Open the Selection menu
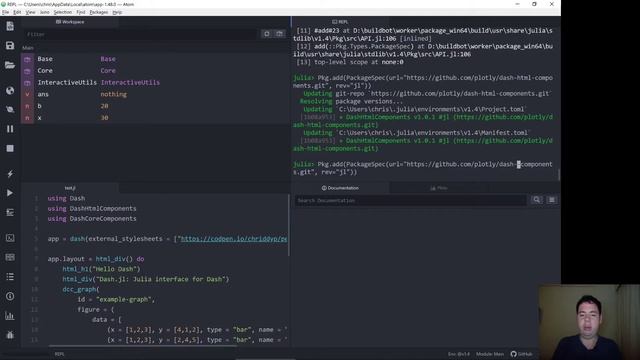 62,12
